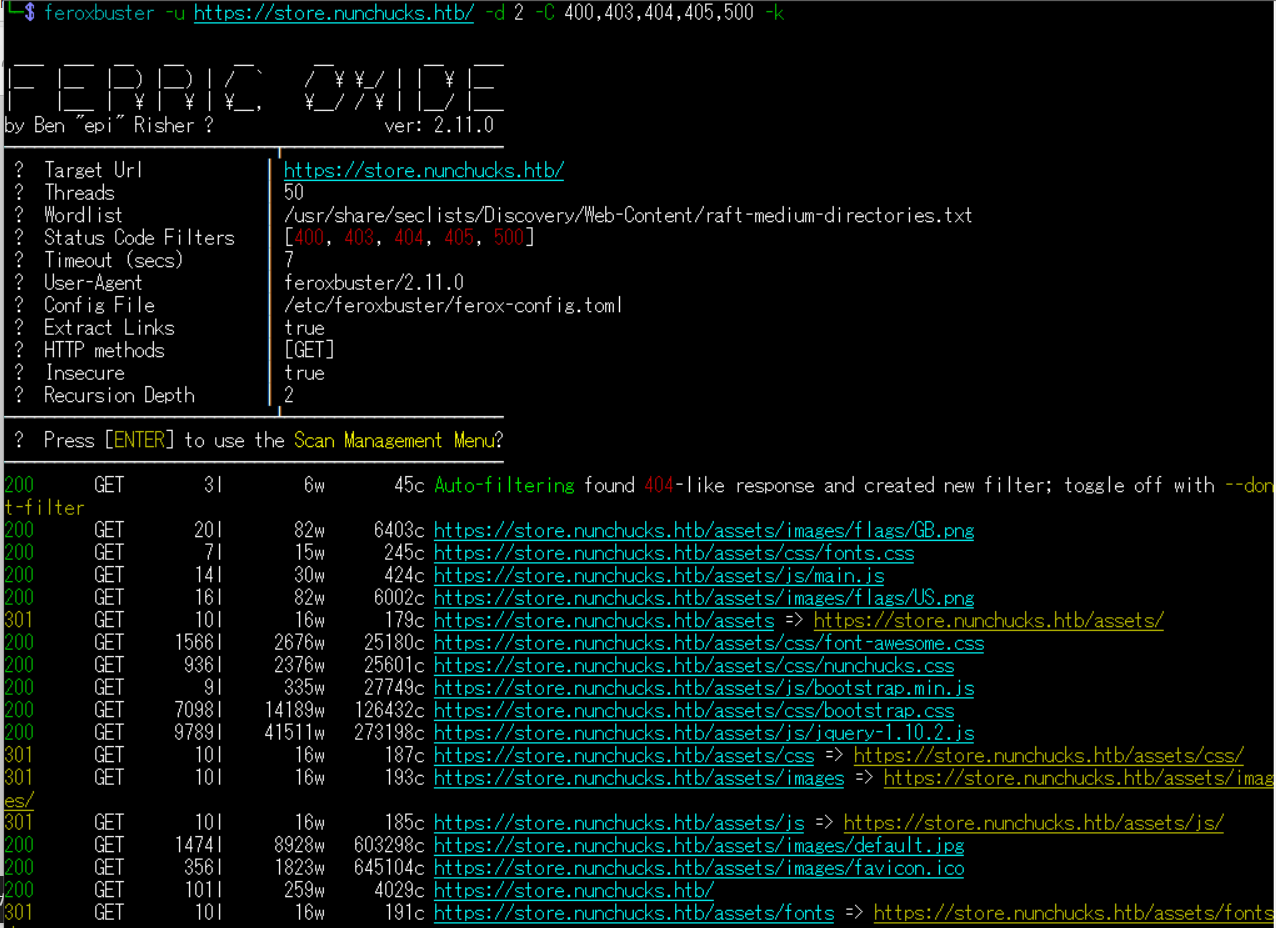Open the jquery-1.10.2.js link

pyautogui.click(x=703, y=733)
